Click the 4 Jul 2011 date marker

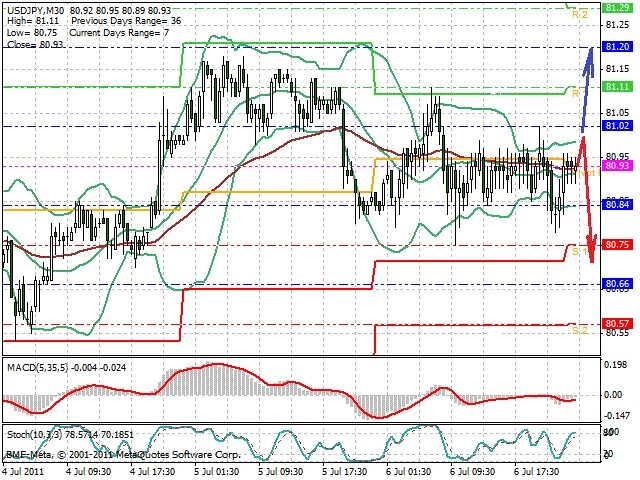pyautogui.click(x=23, y=471)
